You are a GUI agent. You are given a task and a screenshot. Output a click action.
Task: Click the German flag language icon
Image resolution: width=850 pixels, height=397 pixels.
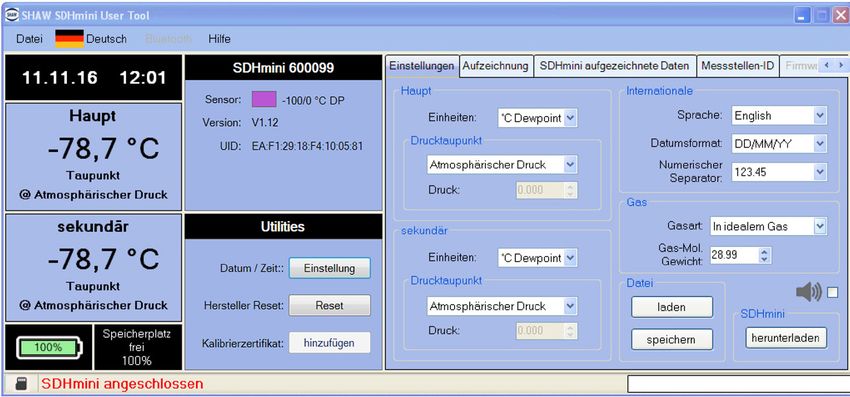click(x=69, y=39)
